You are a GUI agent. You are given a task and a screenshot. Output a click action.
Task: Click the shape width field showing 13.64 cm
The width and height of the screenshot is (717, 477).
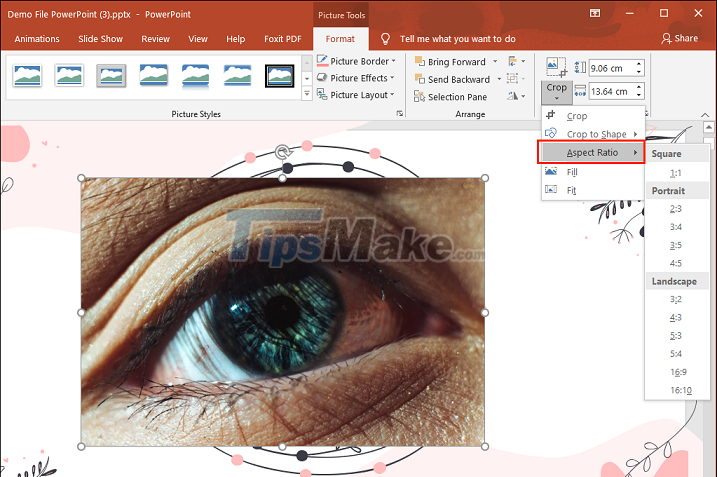coord(612,91)
